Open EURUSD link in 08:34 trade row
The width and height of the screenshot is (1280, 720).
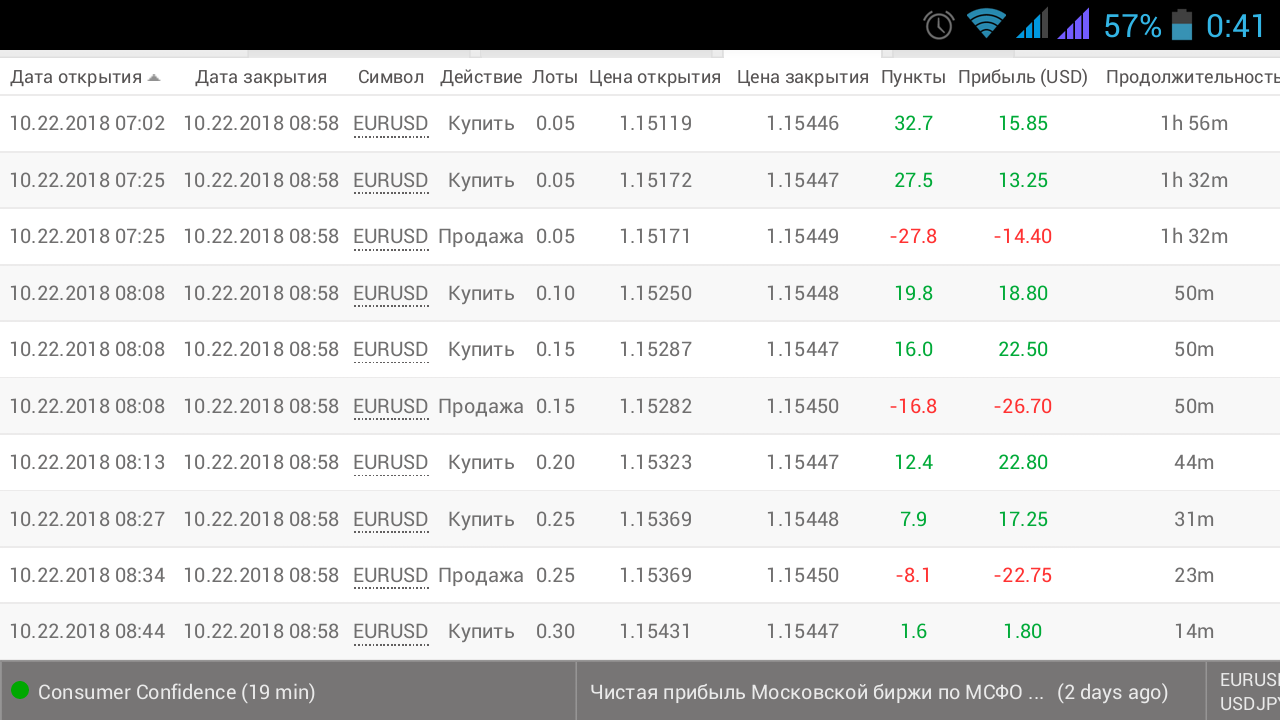[391, 576]
